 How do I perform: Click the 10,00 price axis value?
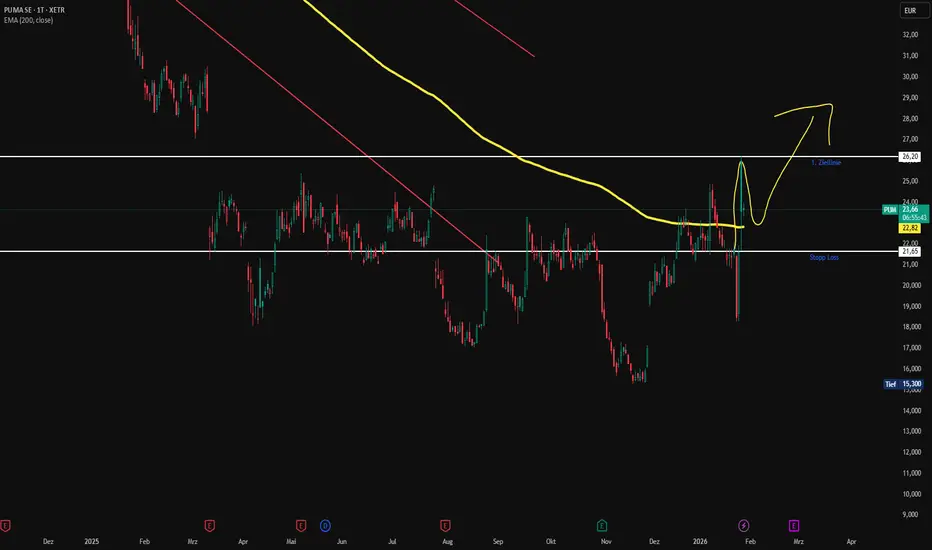pos(912,494)
